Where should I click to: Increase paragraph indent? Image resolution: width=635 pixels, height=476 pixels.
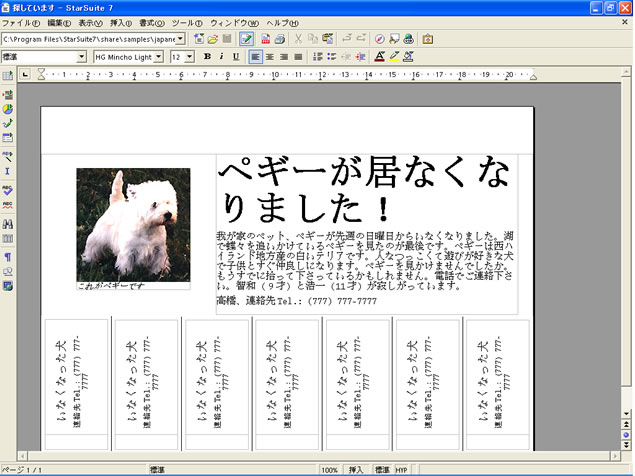(360, 57)
